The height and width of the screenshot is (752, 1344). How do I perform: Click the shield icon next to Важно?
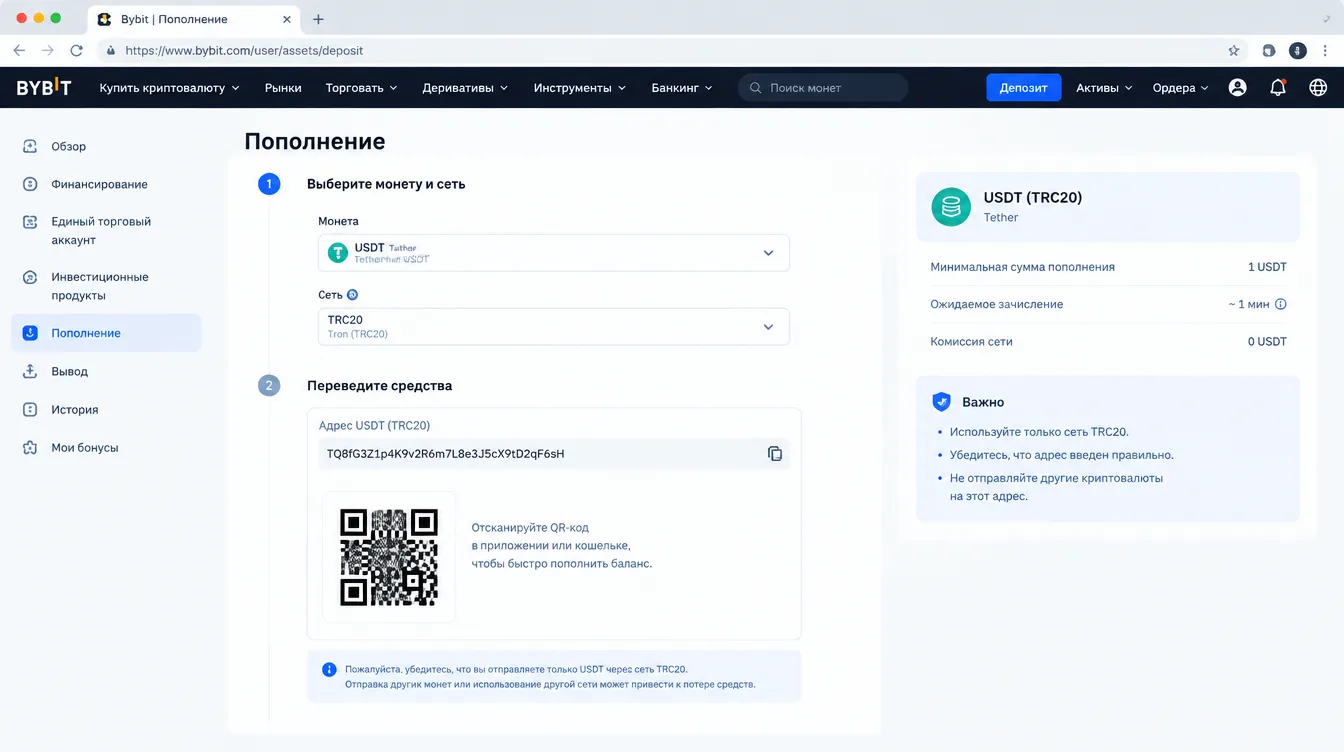(x=941, y=402)
